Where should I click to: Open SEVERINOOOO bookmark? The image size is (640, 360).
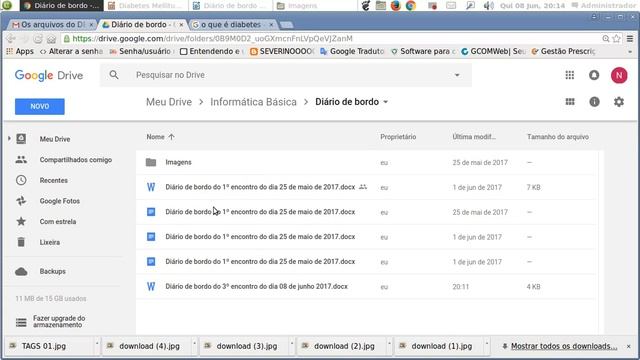pyautogui.click(x=282, y=51)
